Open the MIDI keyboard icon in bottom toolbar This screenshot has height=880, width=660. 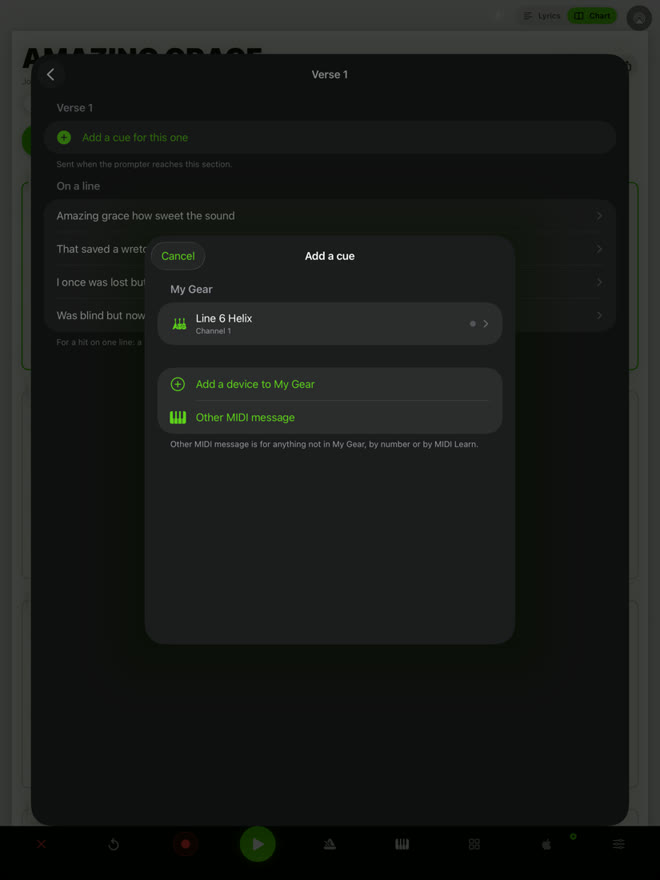pos(402,844)
